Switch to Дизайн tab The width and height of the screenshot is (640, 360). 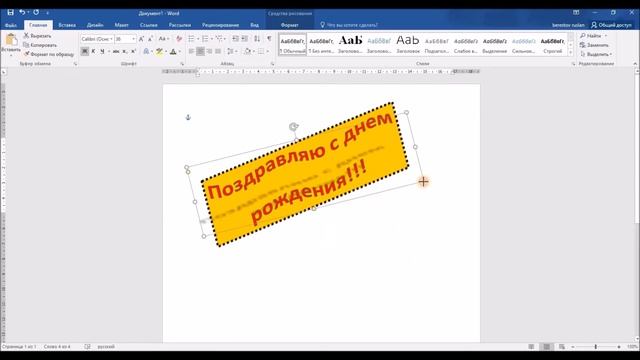95,25
